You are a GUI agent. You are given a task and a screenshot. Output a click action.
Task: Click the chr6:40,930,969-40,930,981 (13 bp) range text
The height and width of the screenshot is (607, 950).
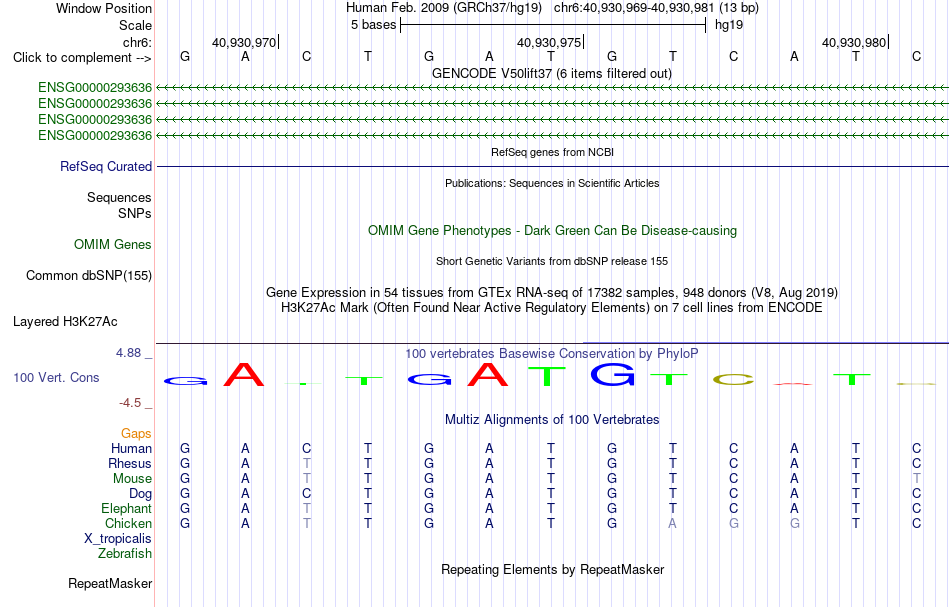pos(656,8)
